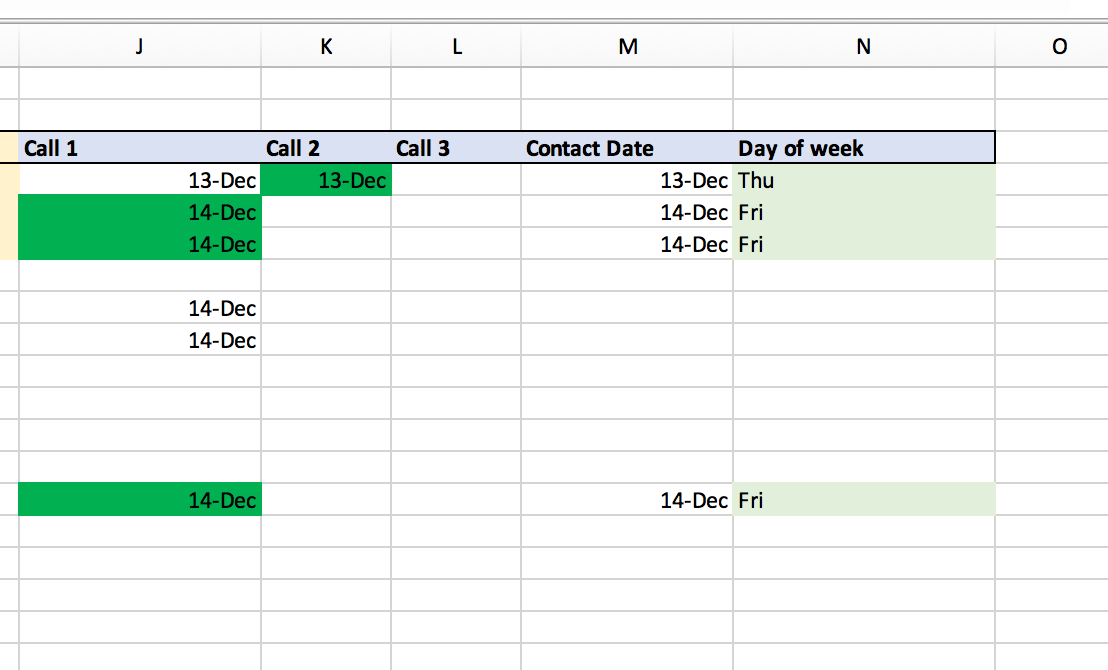Select column header M
The image size is (1108, 670).
[x=629, y=46]
